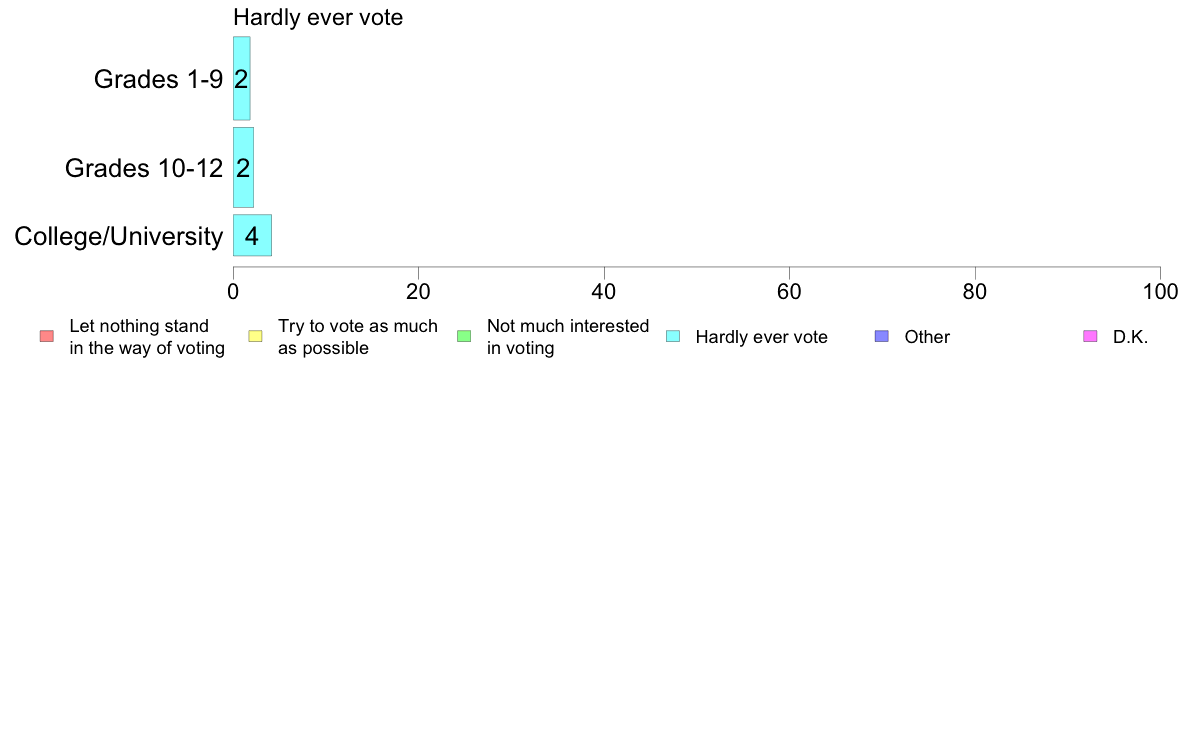This screenshot has height=736, width=1188.
Task: Select the College/University bar showing 4
Action: (x=252, y=235)
